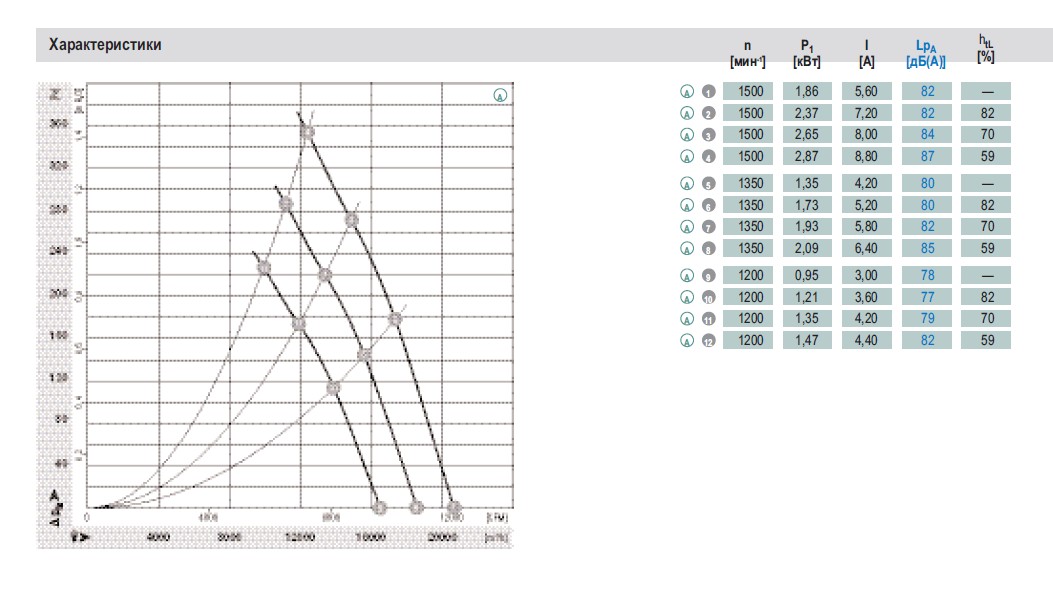Click the circled A icon beside badge 3

click(x=686, y=134)
